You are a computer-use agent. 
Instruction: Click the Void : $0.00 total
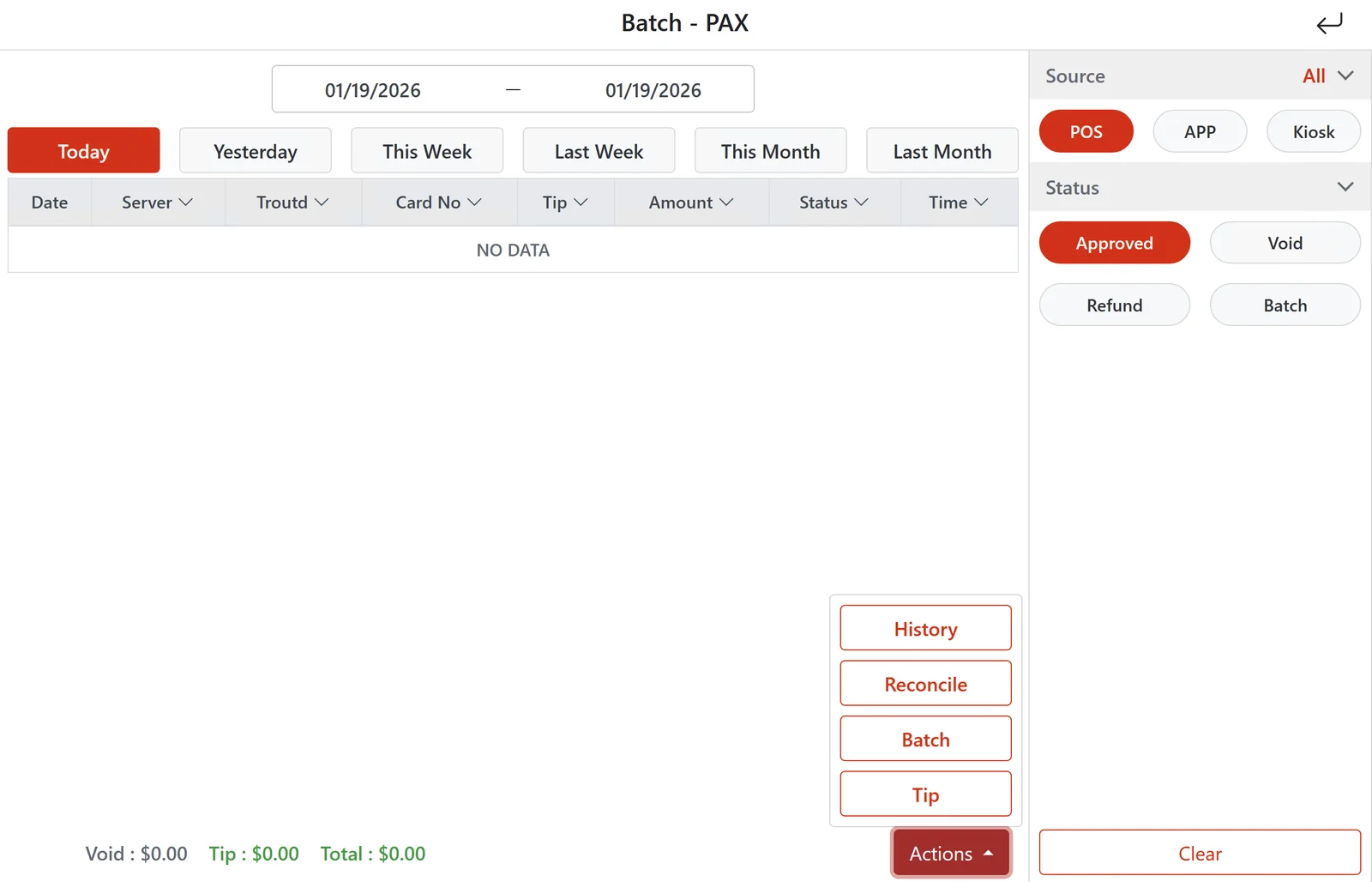click(136, 854)
